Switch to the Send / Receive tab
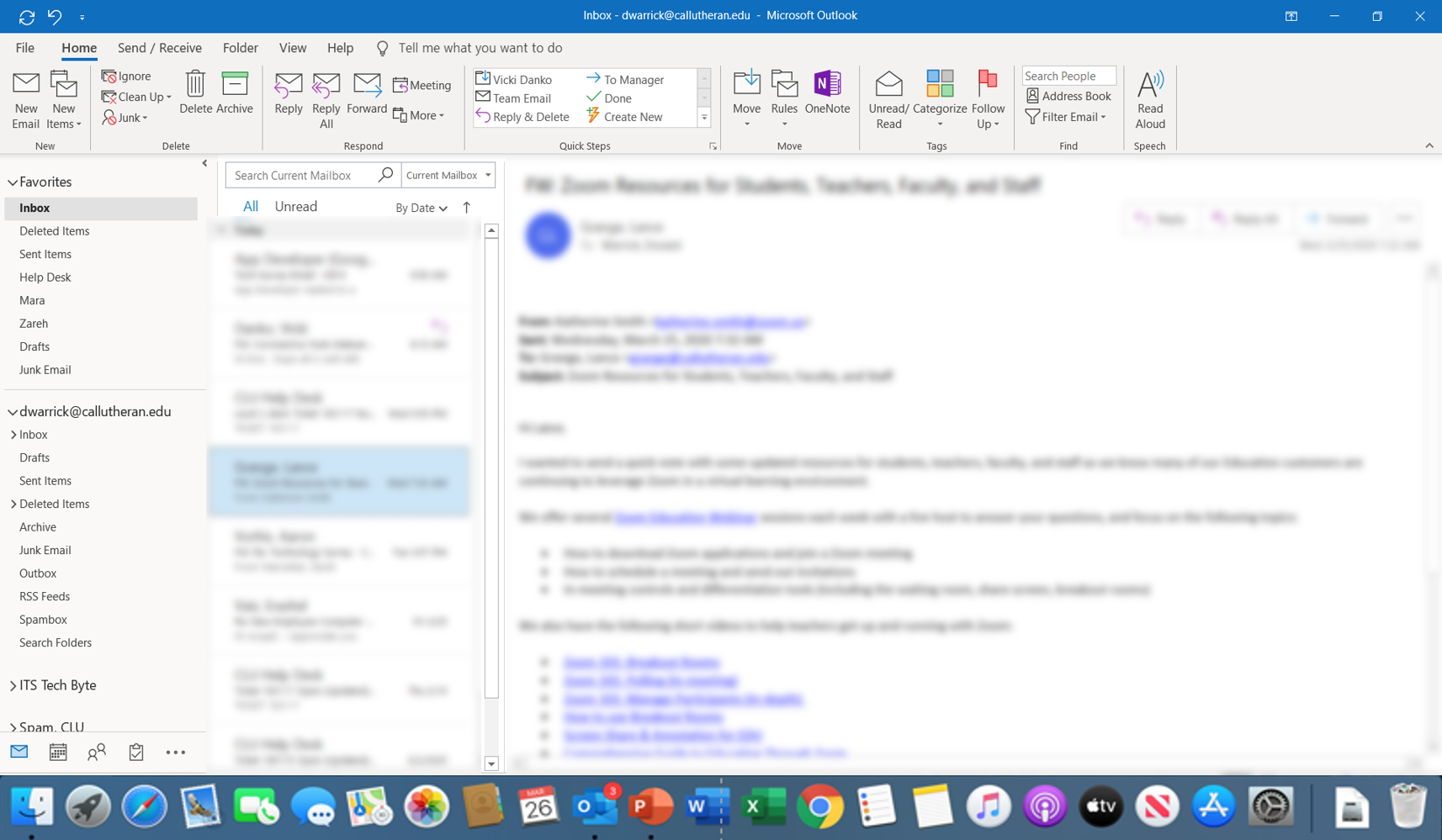The width and height of the screenshot is (1442, 840). point(160,48)
